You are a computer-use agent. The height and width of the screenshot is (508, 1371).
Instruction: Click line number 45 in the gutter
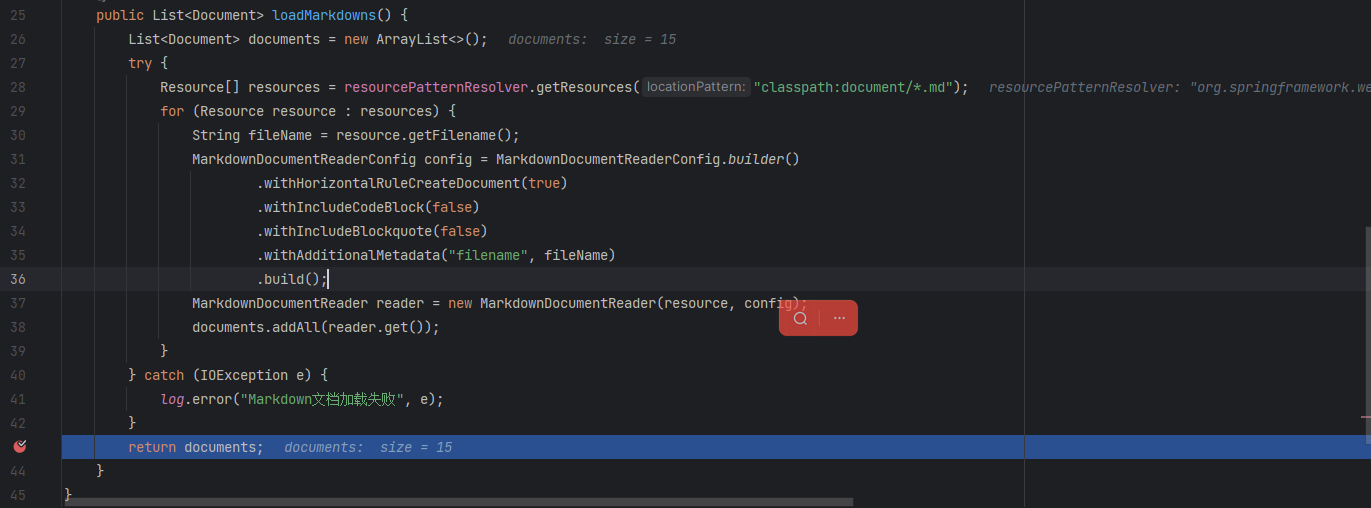18,495
